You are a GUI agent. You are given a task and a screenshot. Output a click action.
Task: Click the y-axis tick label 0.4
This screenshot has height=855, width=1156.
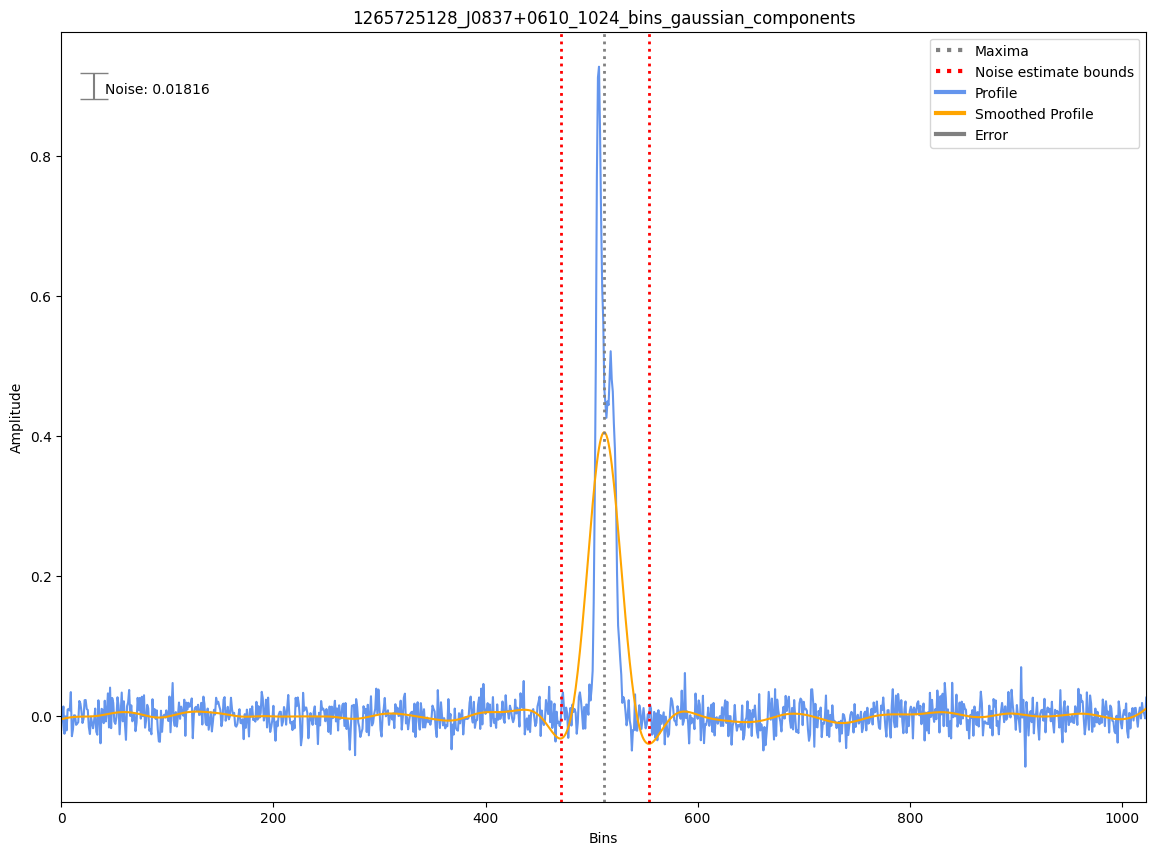(x=41, y=437)
